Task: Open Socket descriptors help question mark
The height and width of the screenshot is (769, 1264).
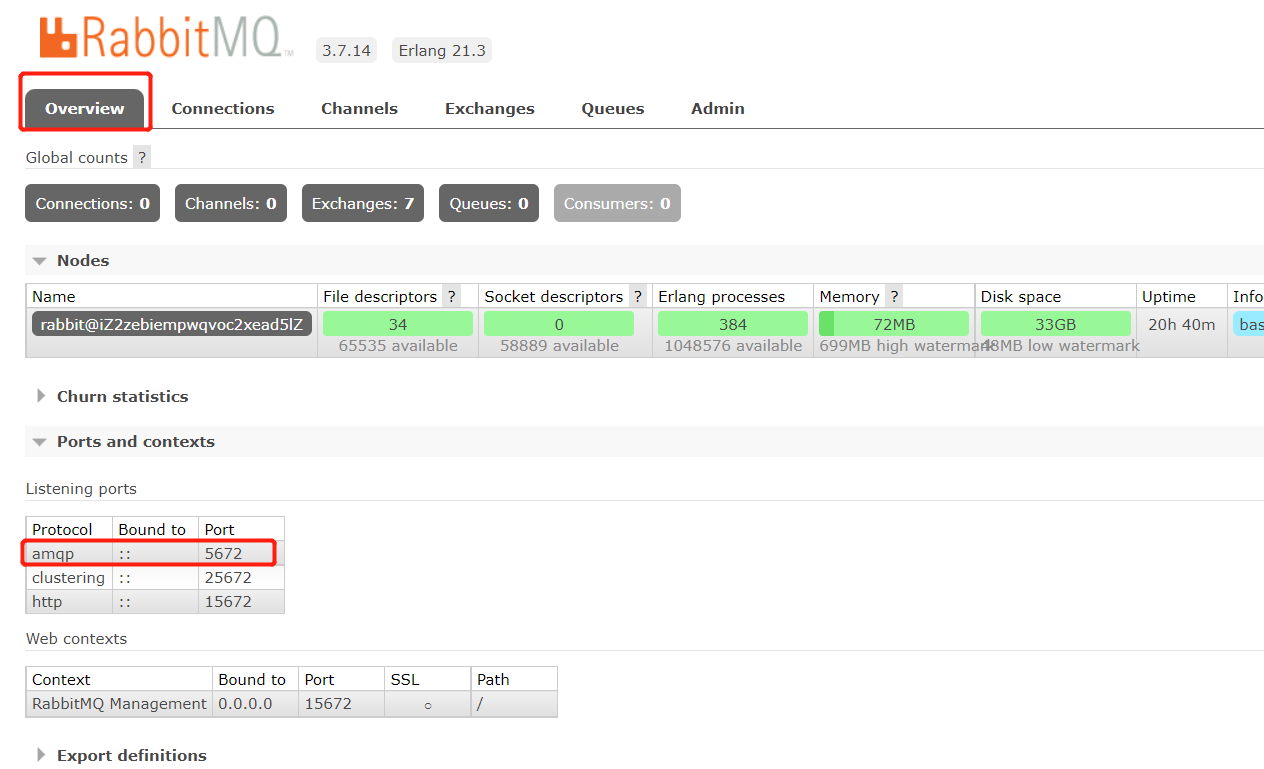Action: pyautogui.click(x=638, y=297)
